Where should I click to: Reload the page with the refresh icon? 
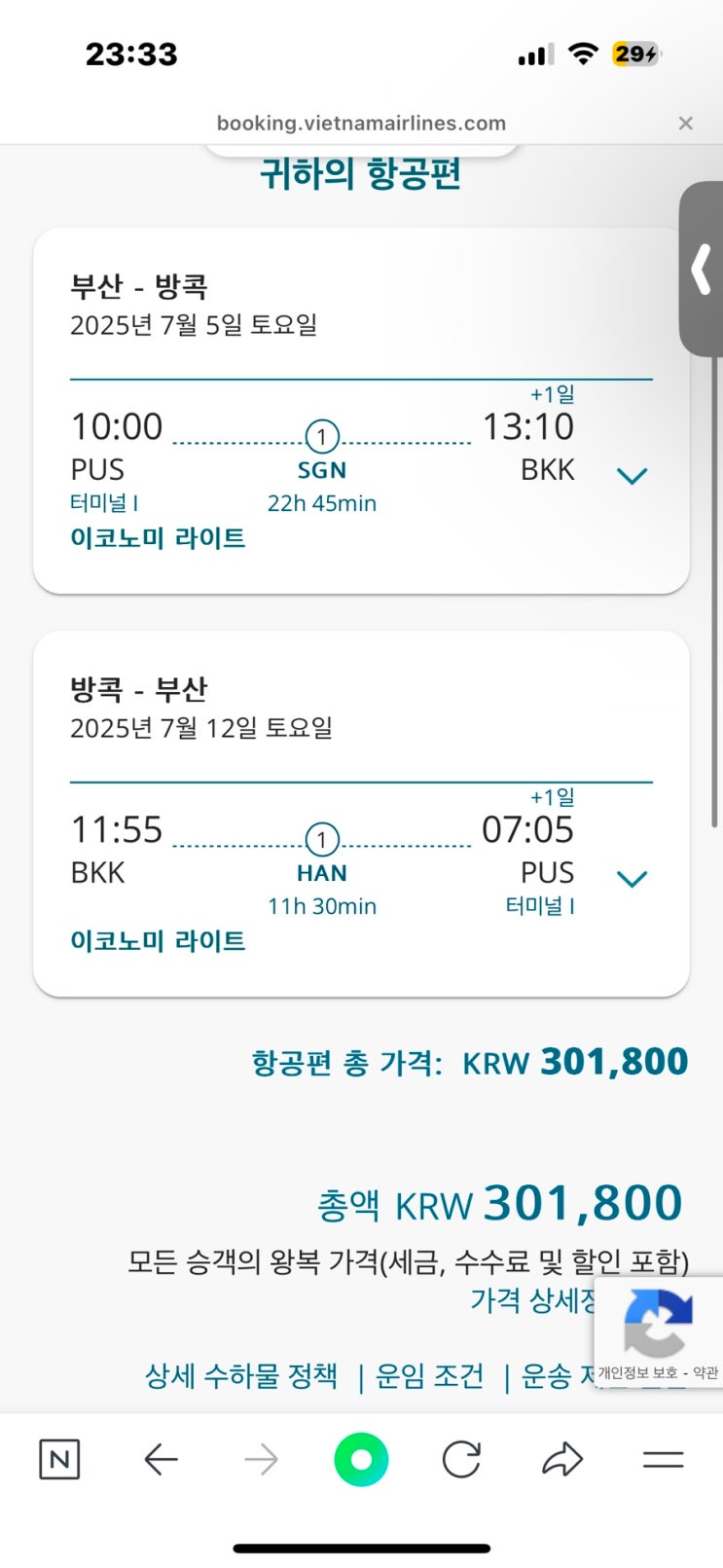point(461,1459)
